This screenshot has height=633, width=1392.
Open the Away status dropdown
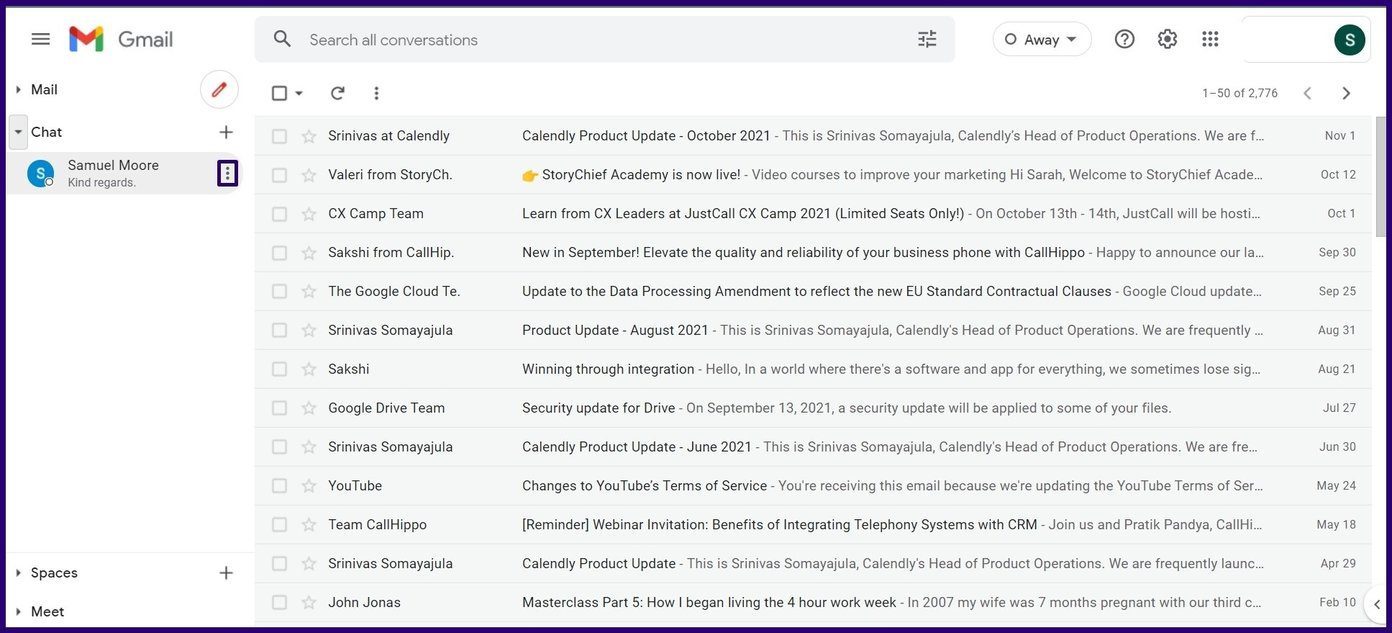(1042, 39)
